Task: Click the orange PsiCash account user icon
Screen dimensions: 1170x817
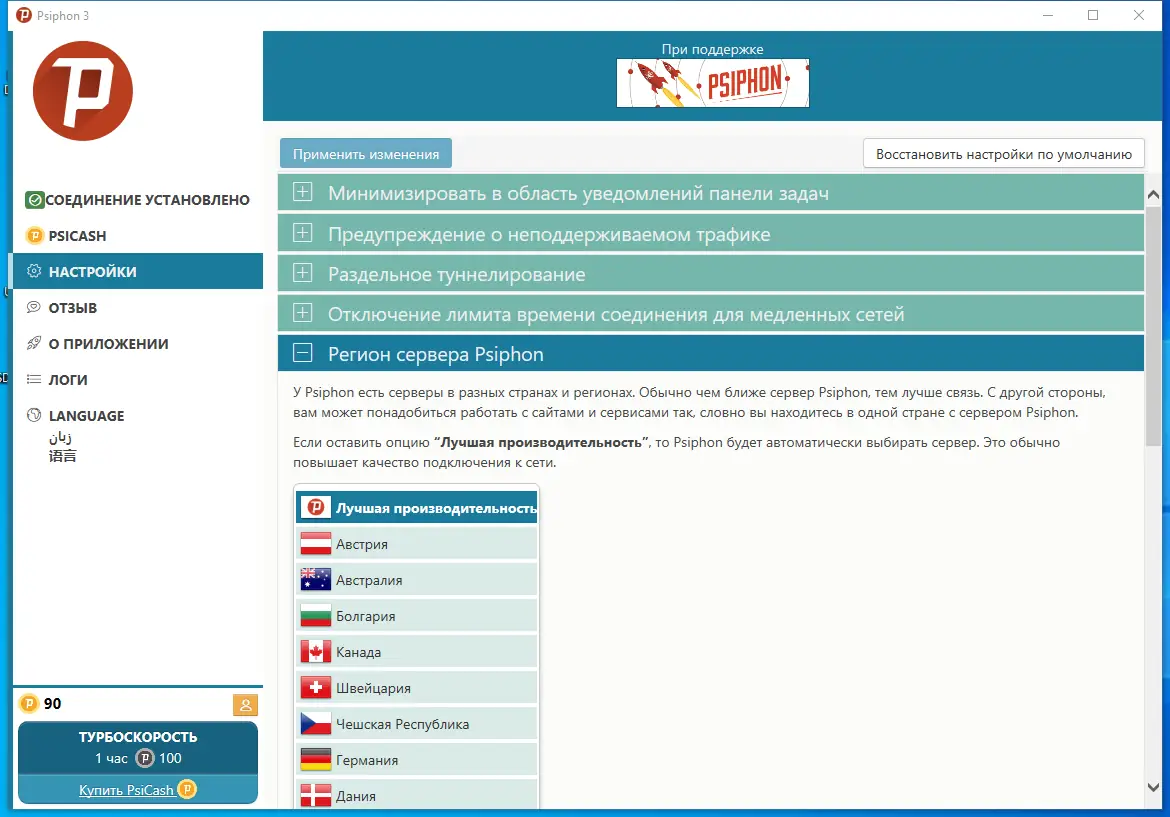Action: point(245,704)
